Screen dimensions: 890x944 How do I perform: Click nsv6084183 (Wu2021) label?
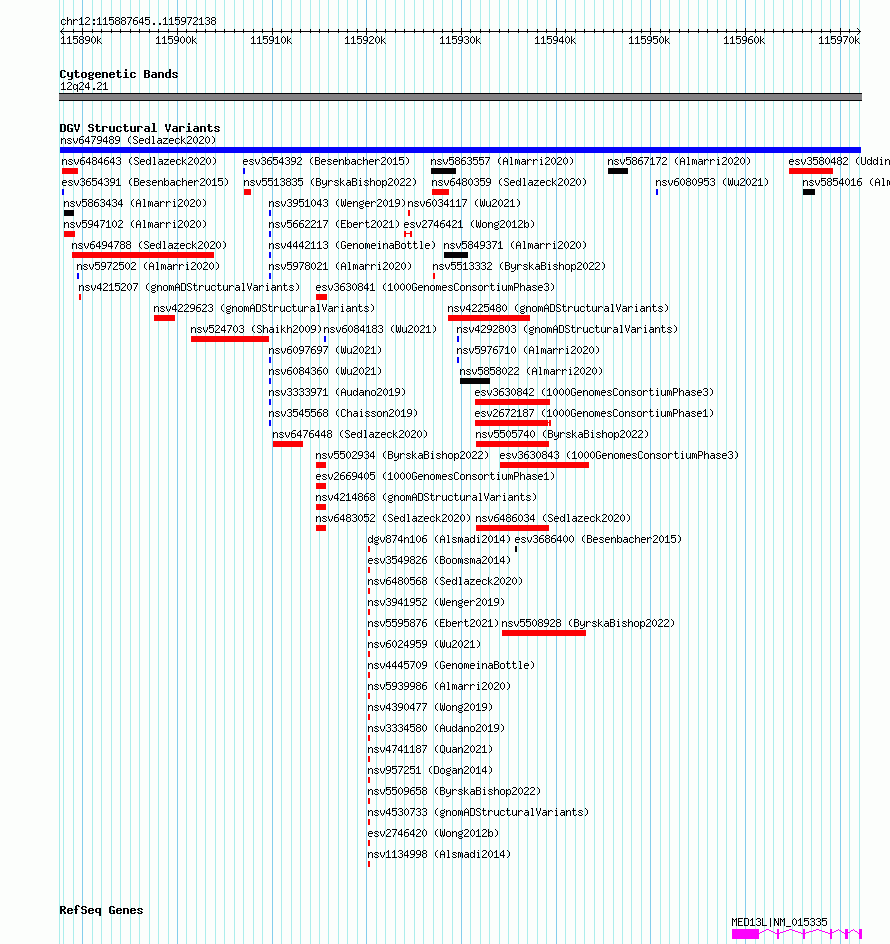pos(381,330)
